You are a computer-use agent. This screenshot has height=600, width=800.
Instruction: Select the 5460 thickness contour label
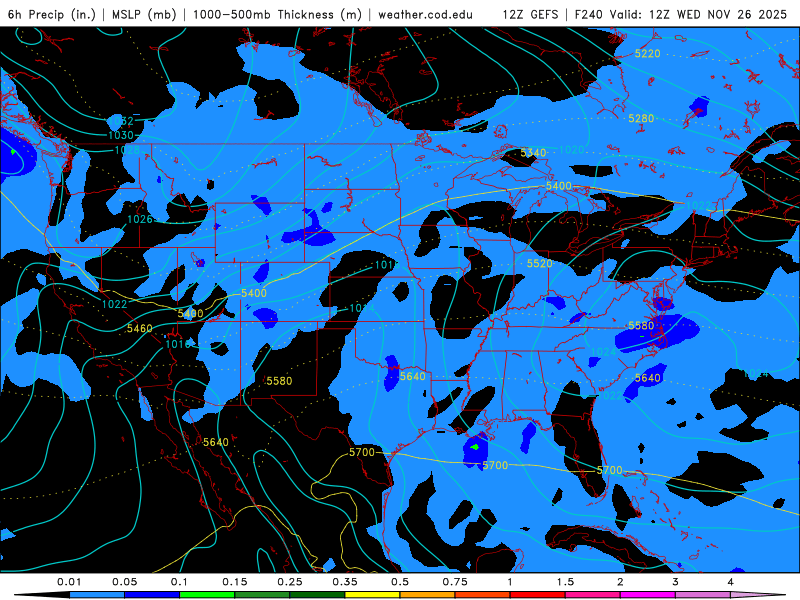pos(139,328)
